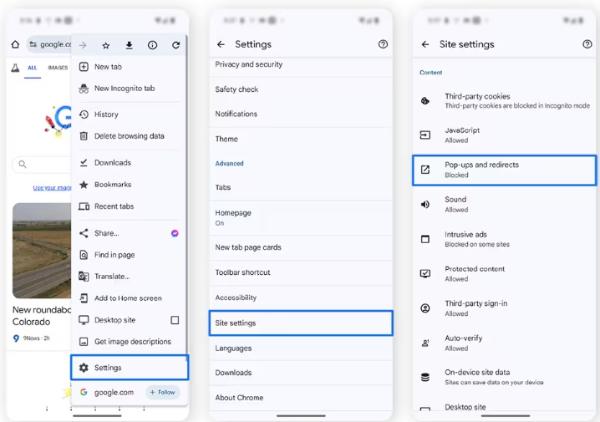The width and height of the screenshot is (600, 422).
Task: Select Delete browsing data menu entry
Action: point(129,136)
